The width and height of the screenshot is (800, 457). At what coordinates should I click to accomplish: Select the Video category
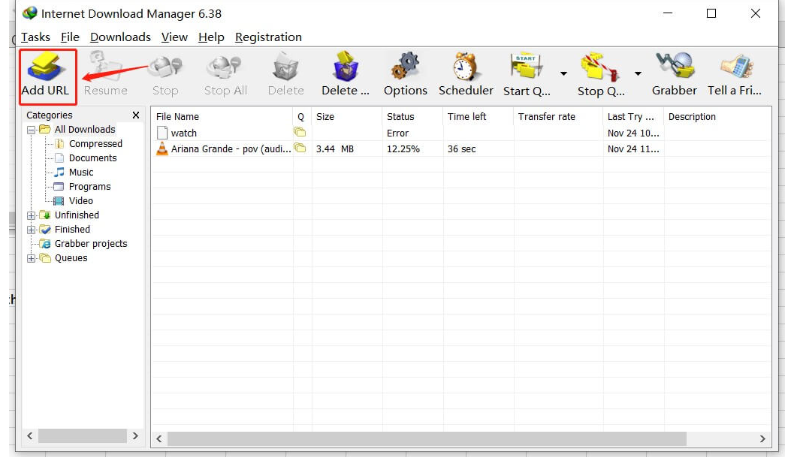(x=80, y=201)
